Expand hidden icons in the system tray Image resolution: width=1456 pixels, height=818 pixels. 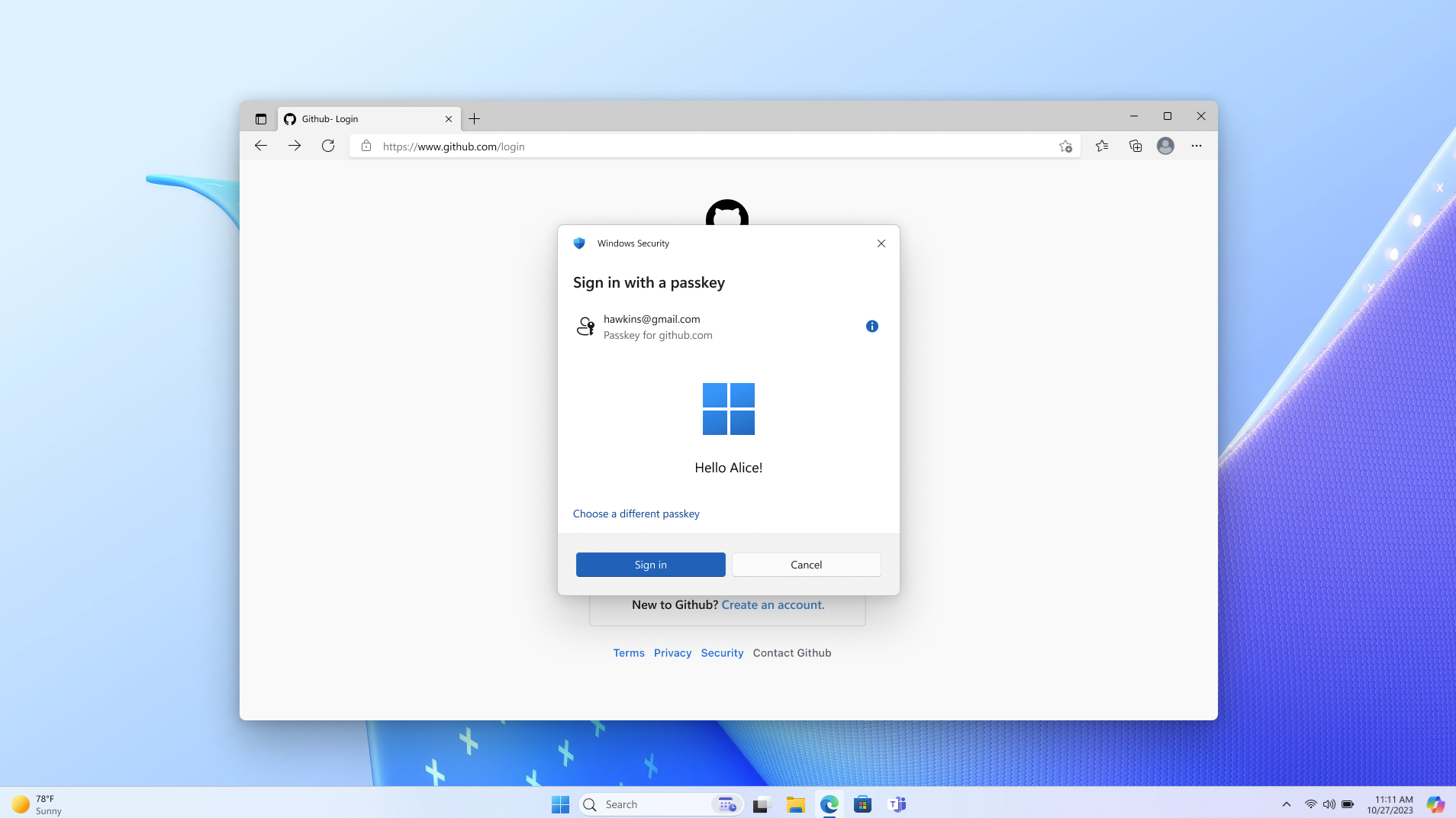(1287, 804)
